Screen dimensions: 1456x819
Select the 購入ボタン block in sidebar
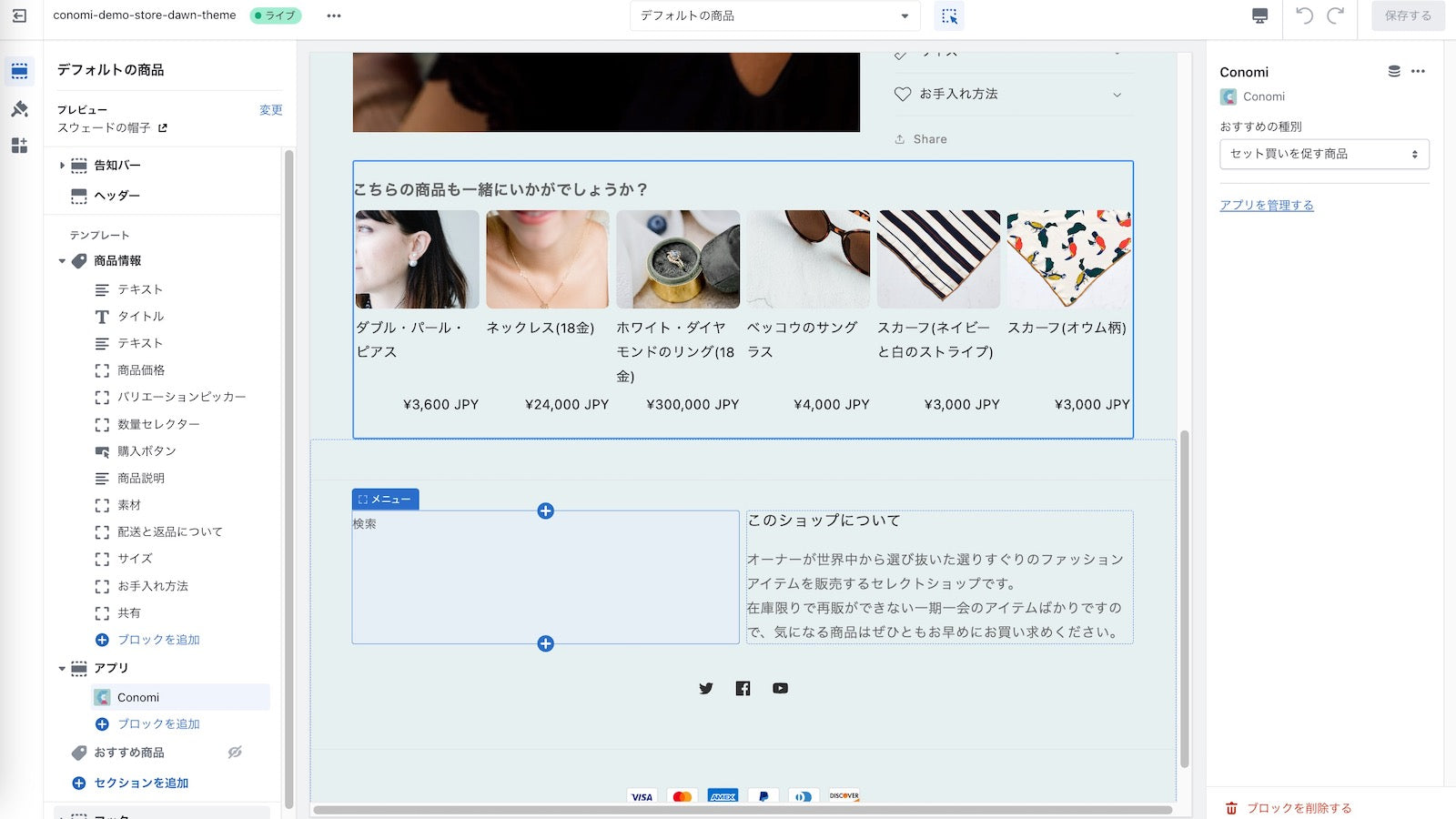pyautogui.click(x=147, y=451)
